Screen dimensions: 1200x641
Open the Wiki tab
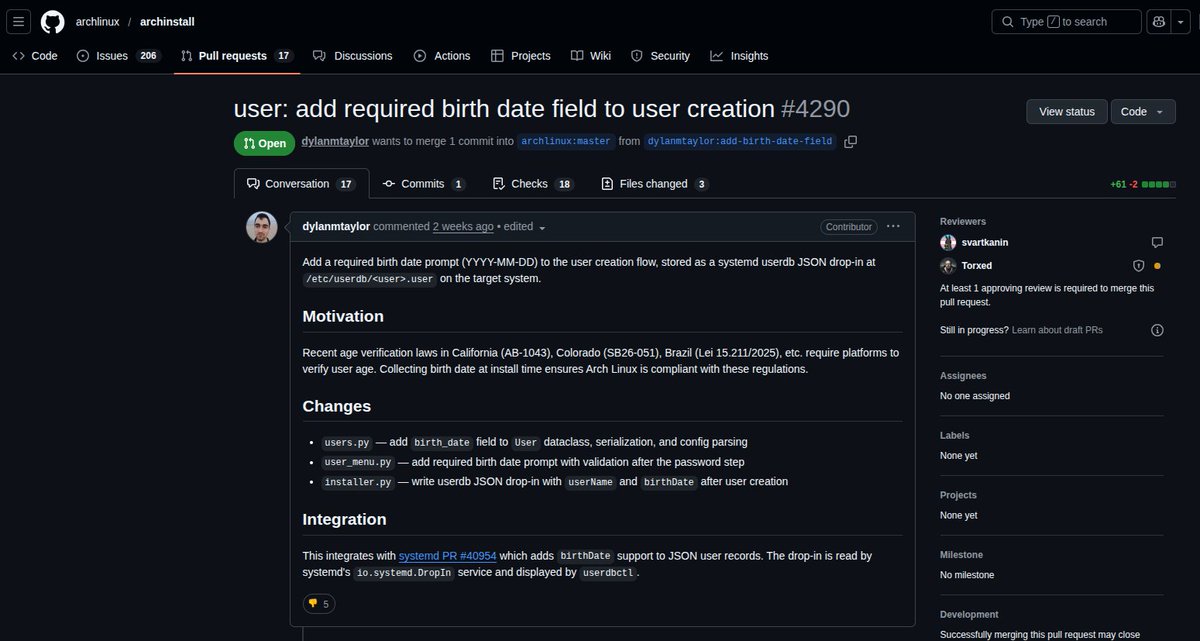[591, 56]
